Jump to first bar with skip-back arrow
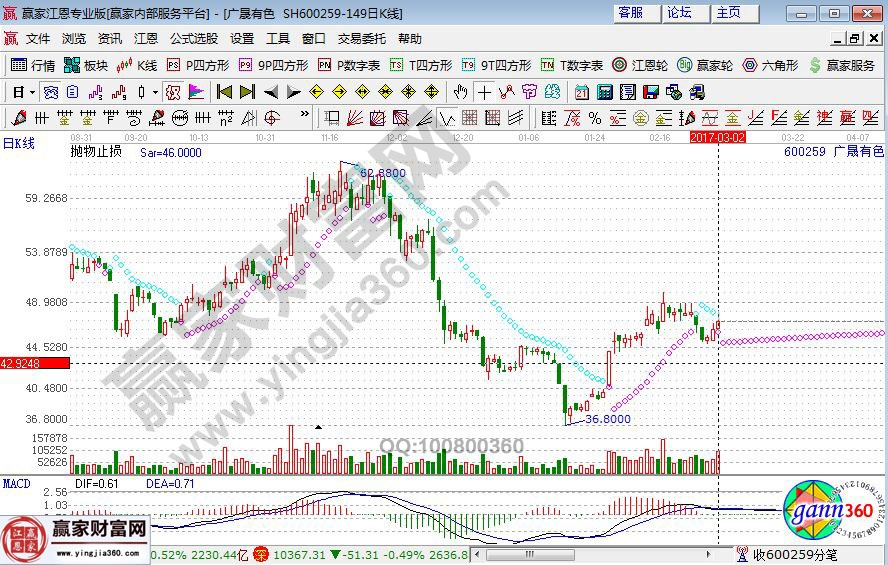Screen dimensions: 888x565 tap(225, 92)
